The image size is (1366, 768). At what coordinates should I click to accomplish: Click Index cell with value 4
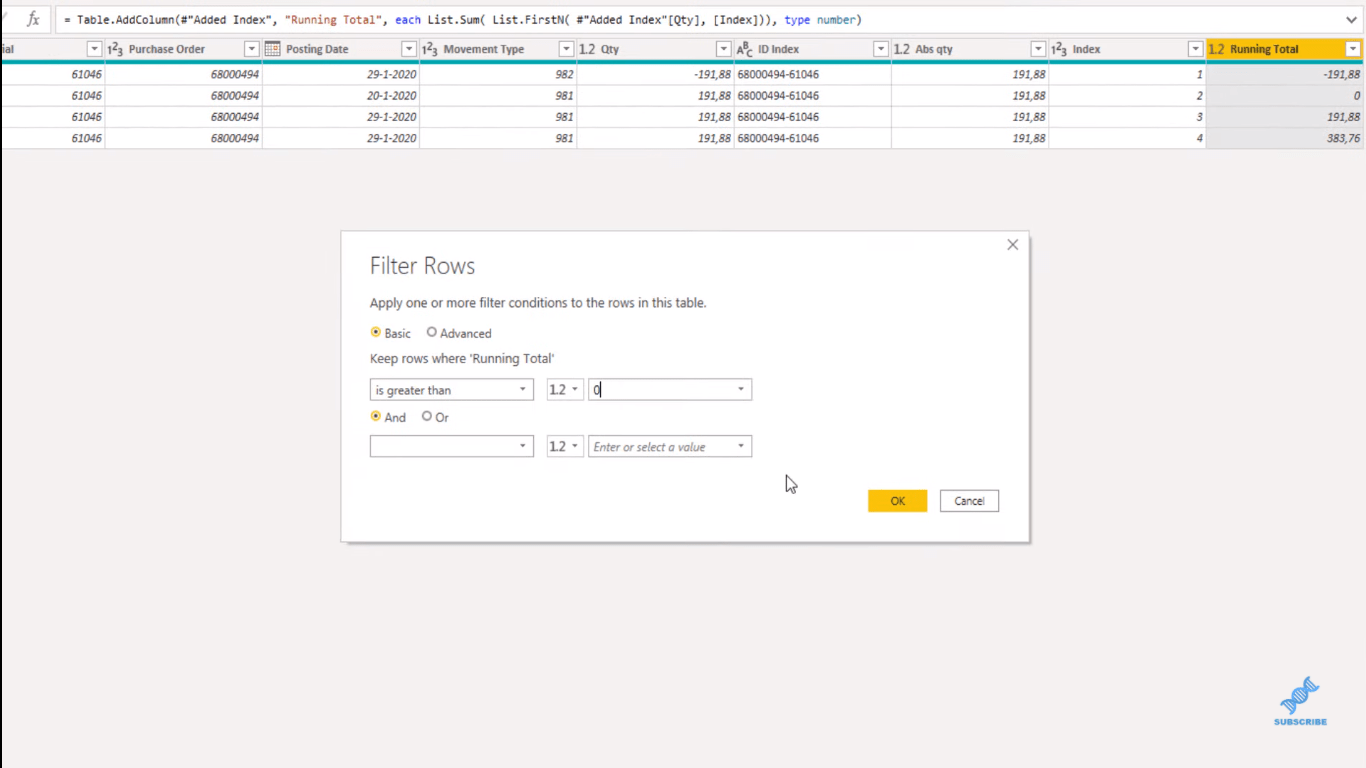[x=1128, y=138]
